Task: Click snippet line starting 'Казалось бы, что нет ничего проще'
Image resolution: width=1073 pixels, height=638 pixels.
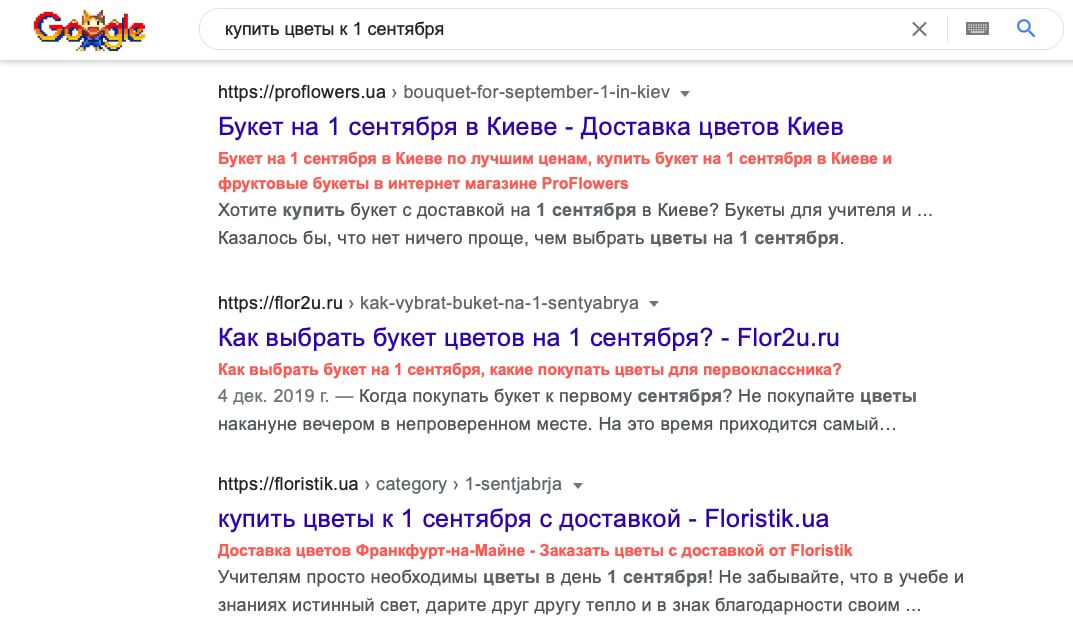Action: pos(530,238)
